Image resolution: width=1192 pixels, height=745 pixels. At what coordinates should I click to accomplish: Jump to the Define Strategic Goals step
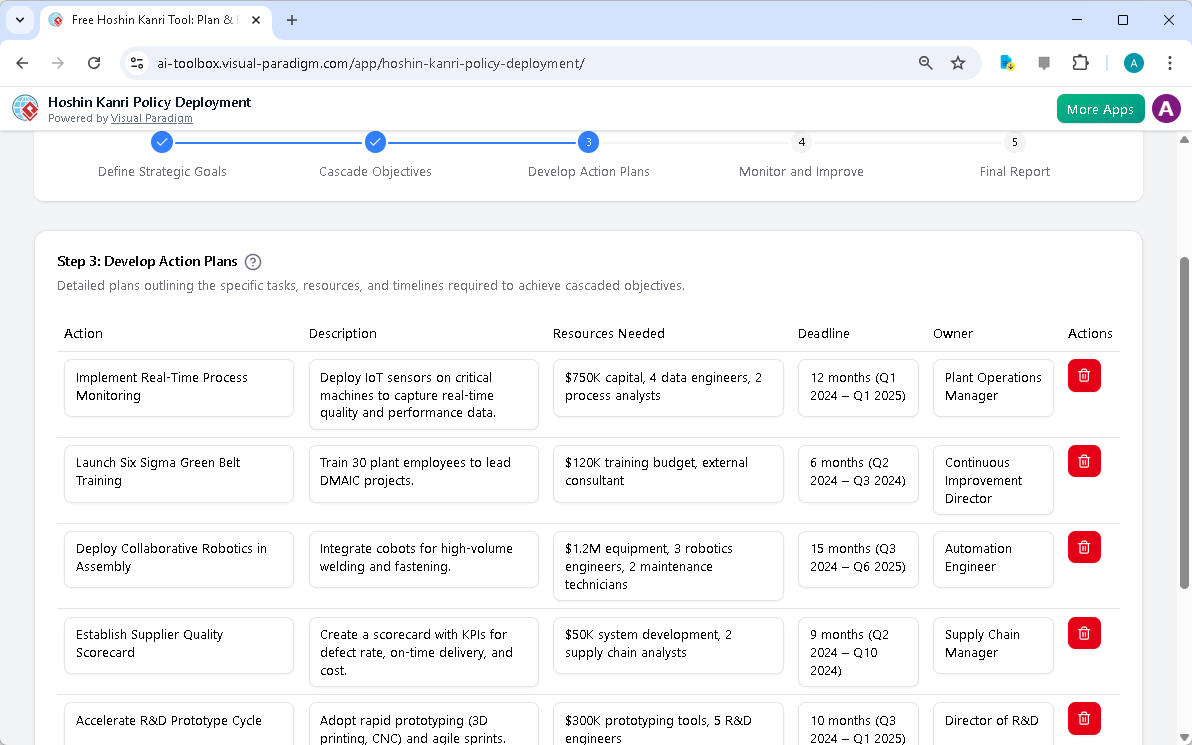162,142
